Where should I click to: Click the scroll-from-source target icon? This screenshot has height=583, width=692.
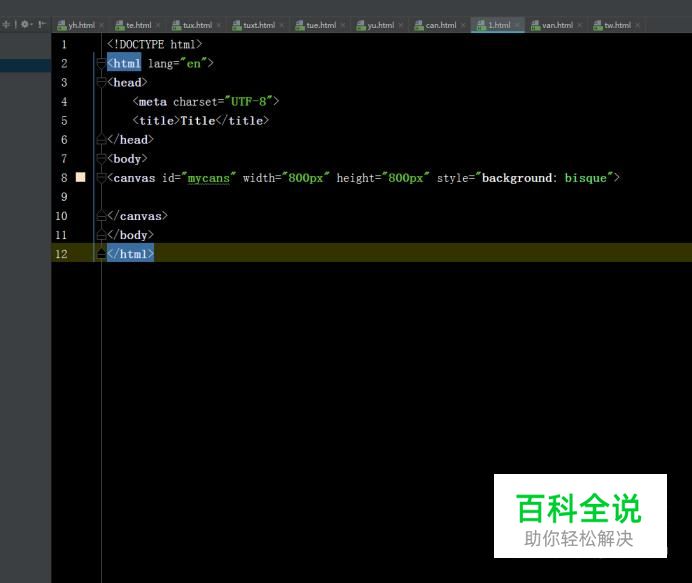pos(6,24)
